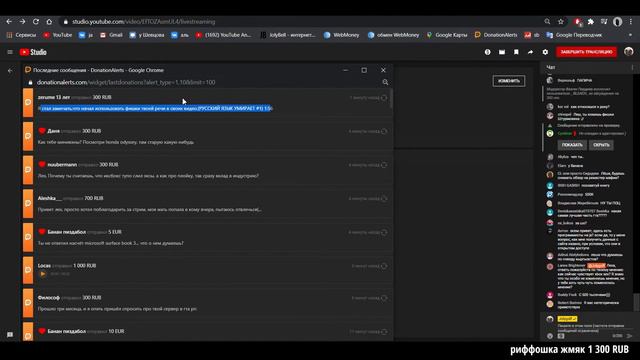Viewport: 640px width, 360px height.
Task: Open the chat panel three-dot options
Action: pos(632,67)
